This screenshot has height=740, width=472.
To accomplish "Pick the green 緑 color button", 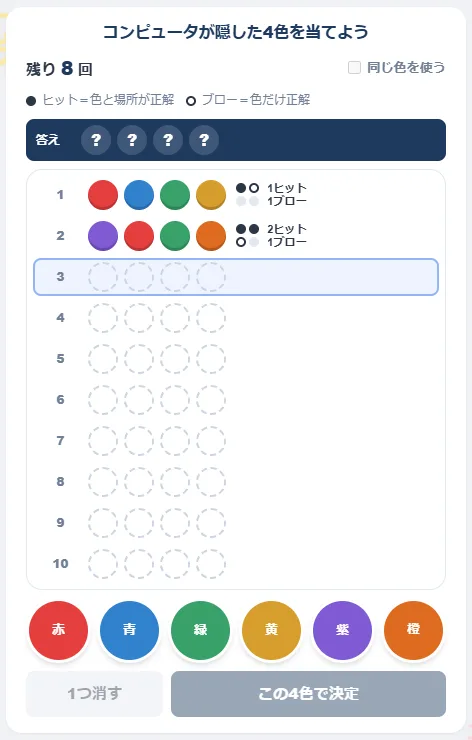I will [x=201, y=630].
